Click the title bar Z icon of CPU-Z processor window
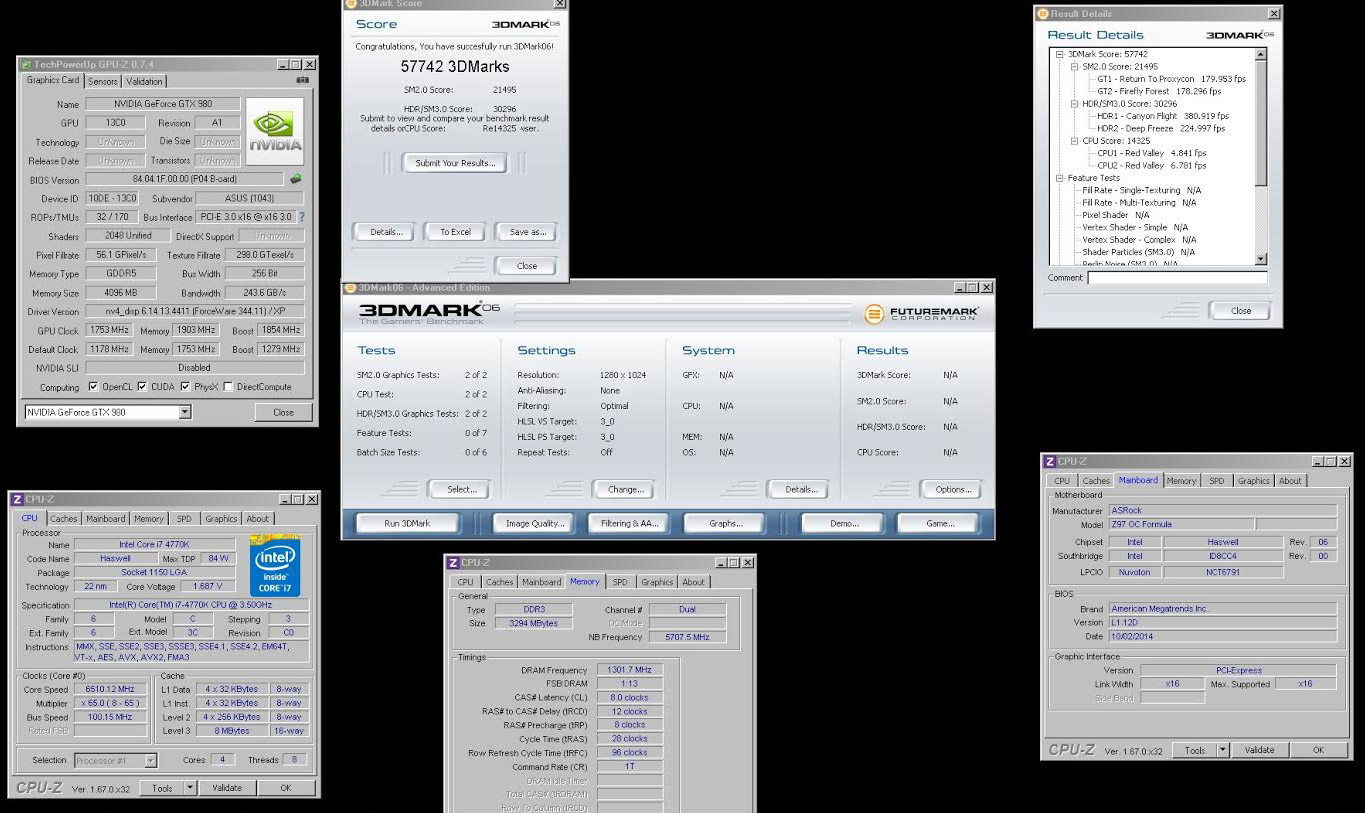The height and width of the screenshot is (813, 1365). [x=17, y=499]
